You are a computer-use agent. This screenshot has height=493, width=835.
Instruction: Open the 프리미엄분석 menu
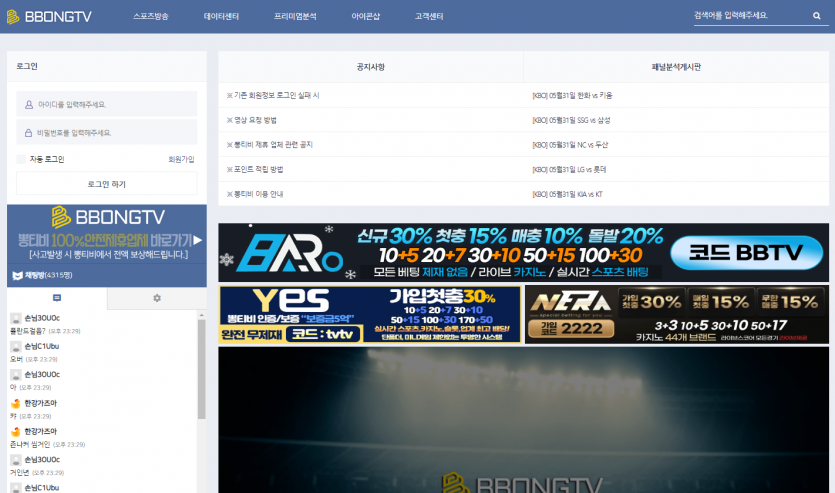[295, 17]
